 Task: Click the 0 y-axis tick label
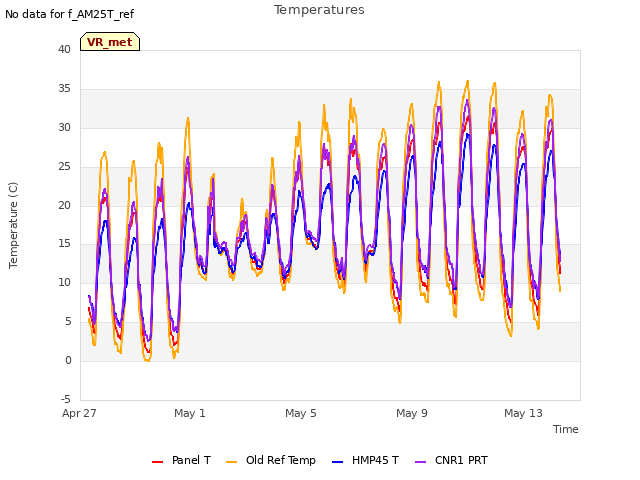(x=68, y=360)
